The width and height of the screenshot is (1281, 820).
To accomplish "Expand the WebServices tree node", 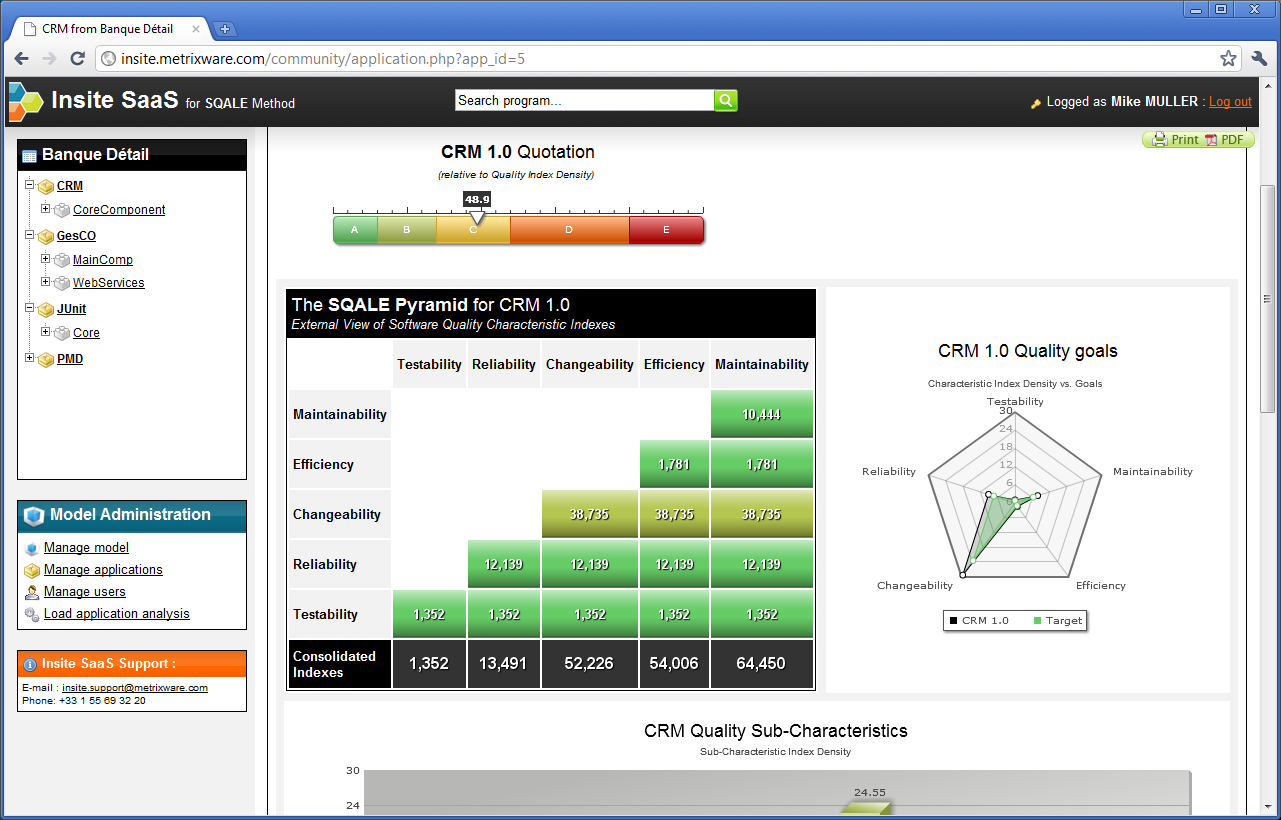I will point(46,282).
